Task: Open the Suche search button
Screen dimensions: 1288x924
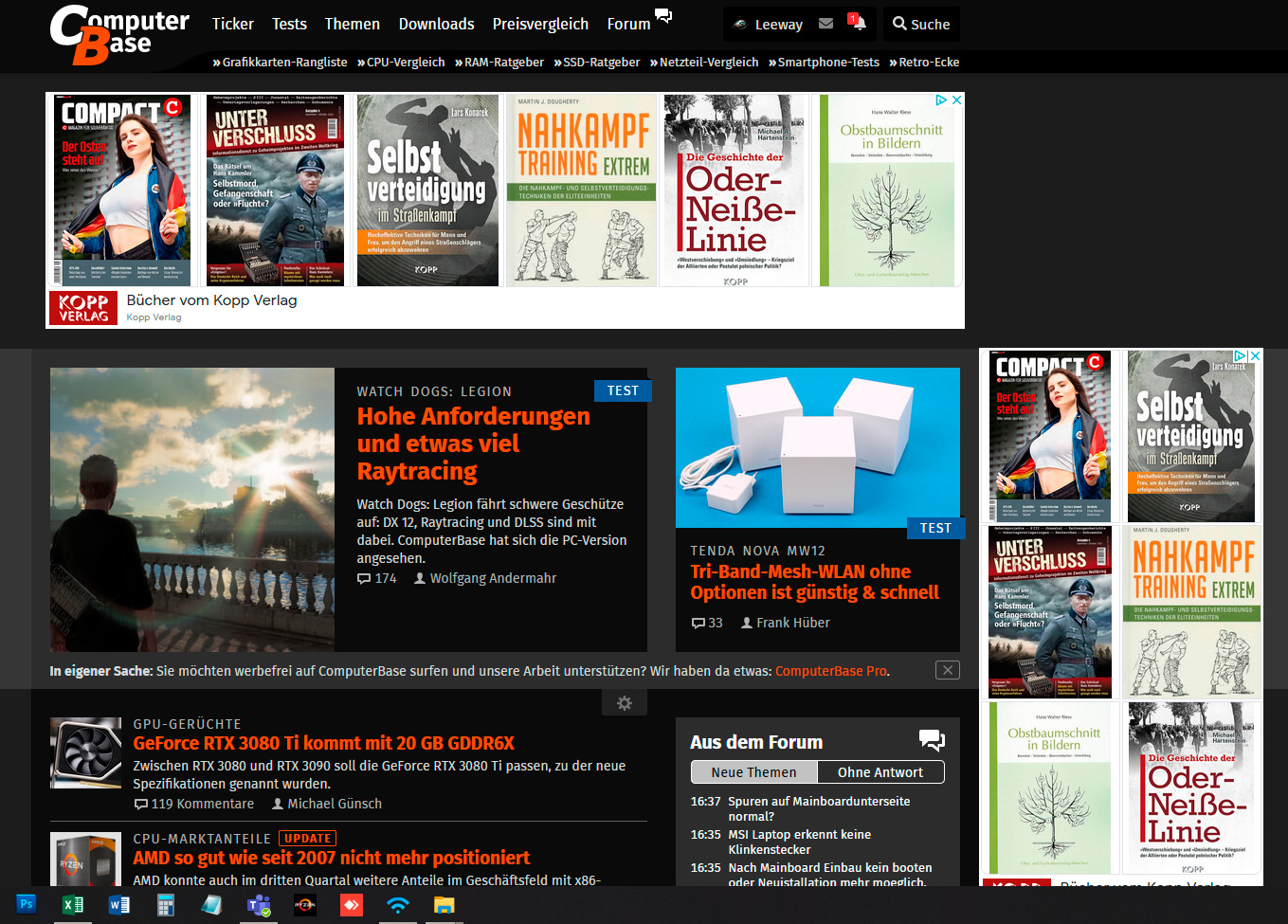Action: coord(921,24)
